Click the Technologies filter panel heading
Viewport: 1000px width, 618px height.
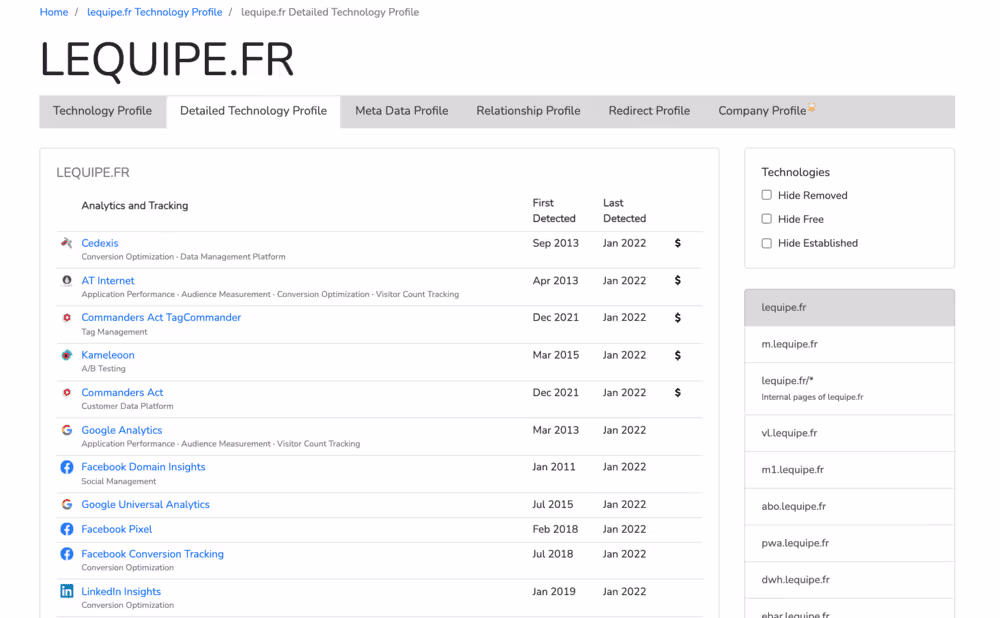795,172
